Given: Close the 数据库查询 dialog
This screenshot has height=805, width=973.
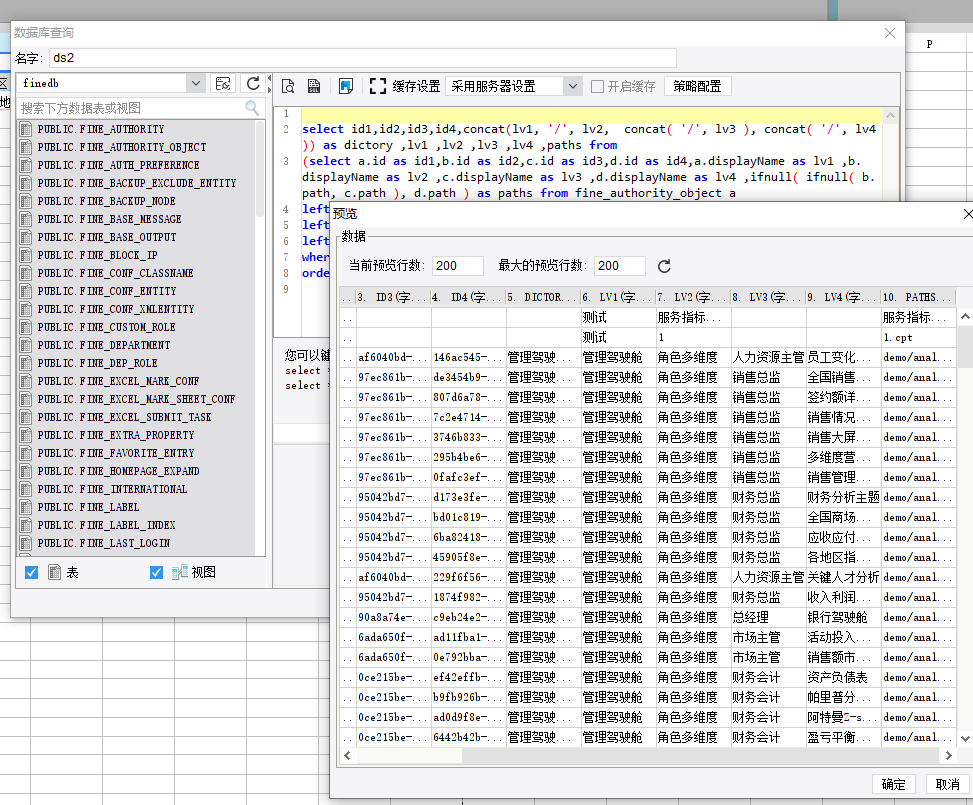Looking at the screenshot, I should [x=890, y=33].
